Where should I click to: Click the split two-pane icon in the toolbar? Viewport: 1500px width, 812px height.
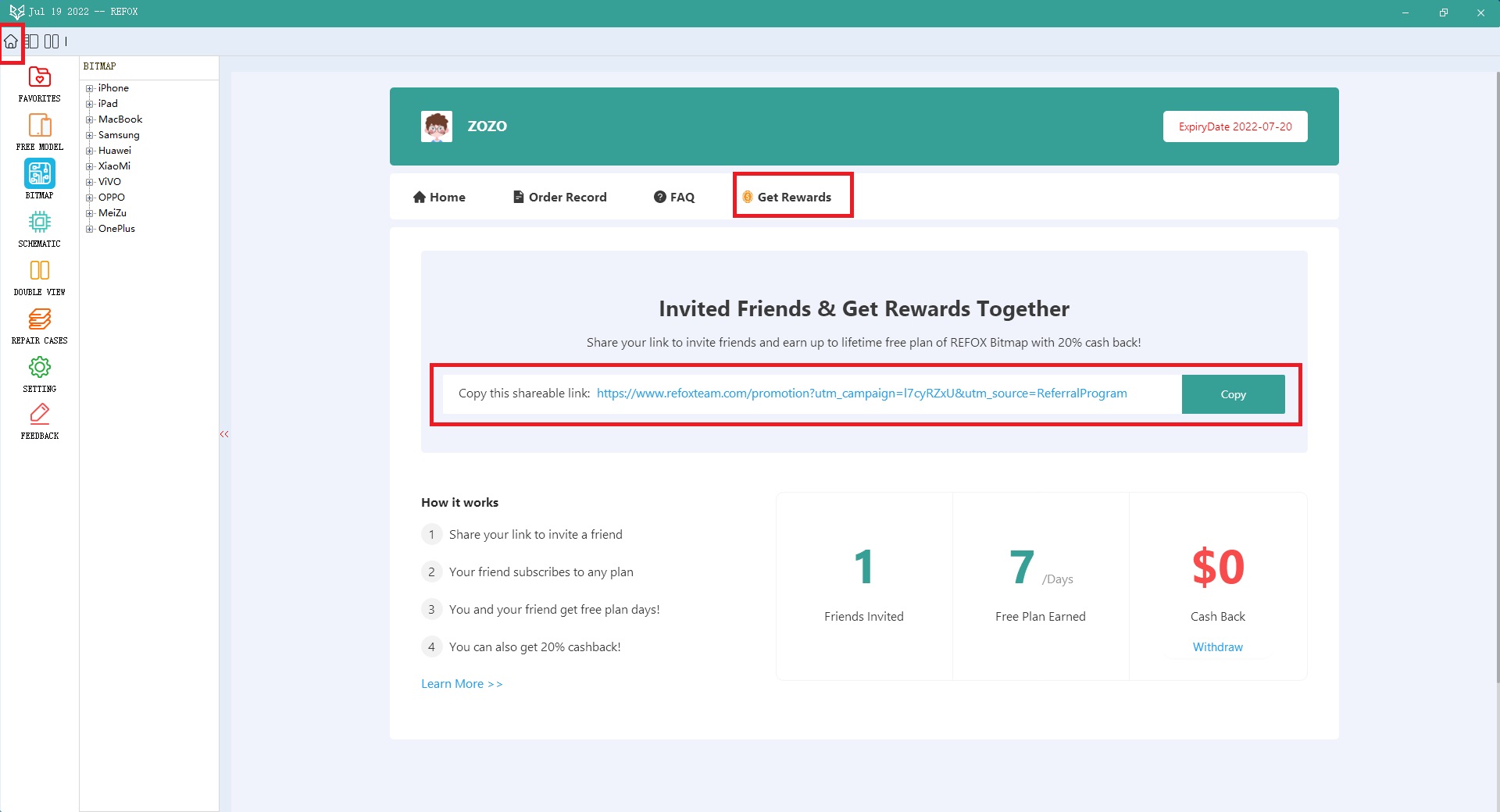[52, 41]
